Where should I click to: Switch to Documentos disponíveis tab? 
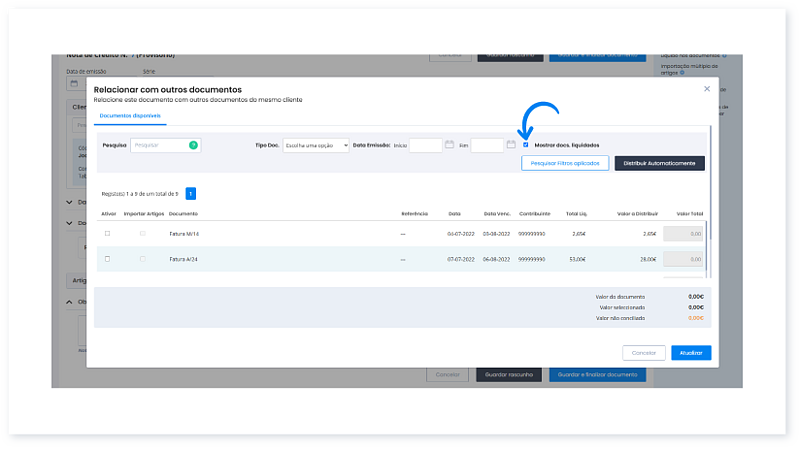[x=130, y=117]
